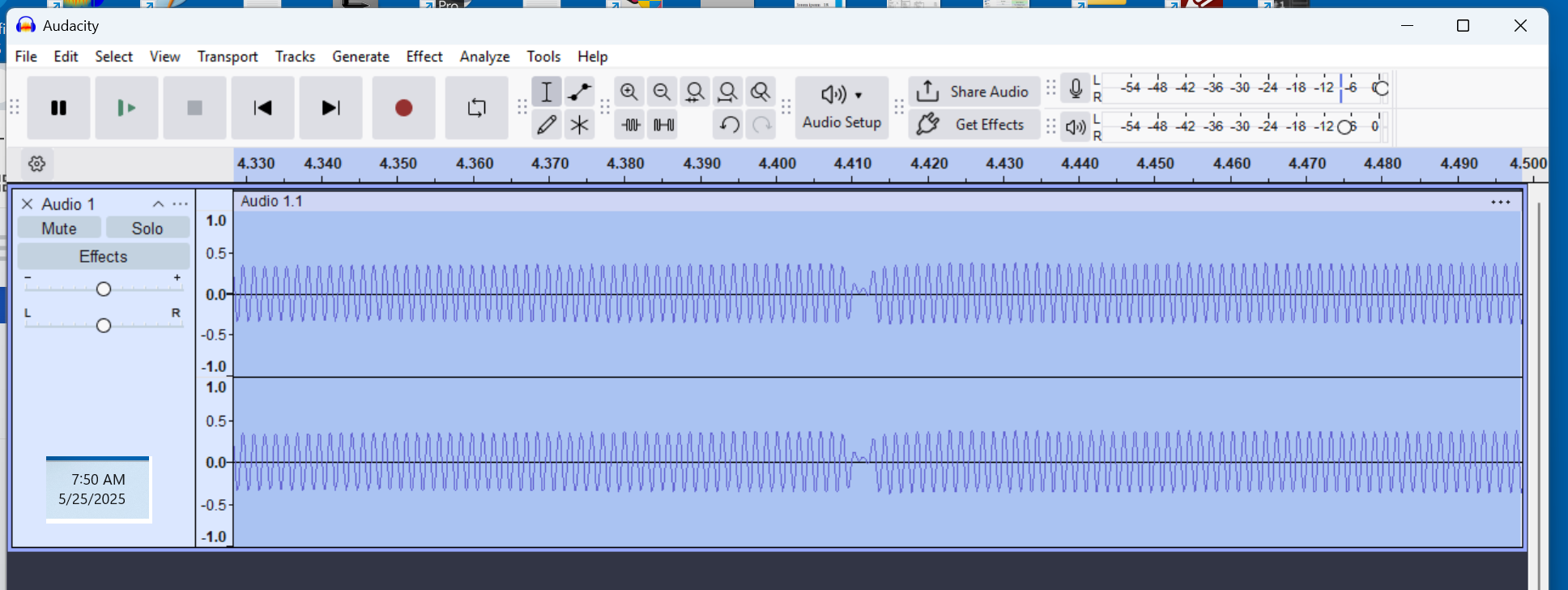Solo the Audio 1 track
The width and height of the screenshot is (1568, 590).
point(147,229)
